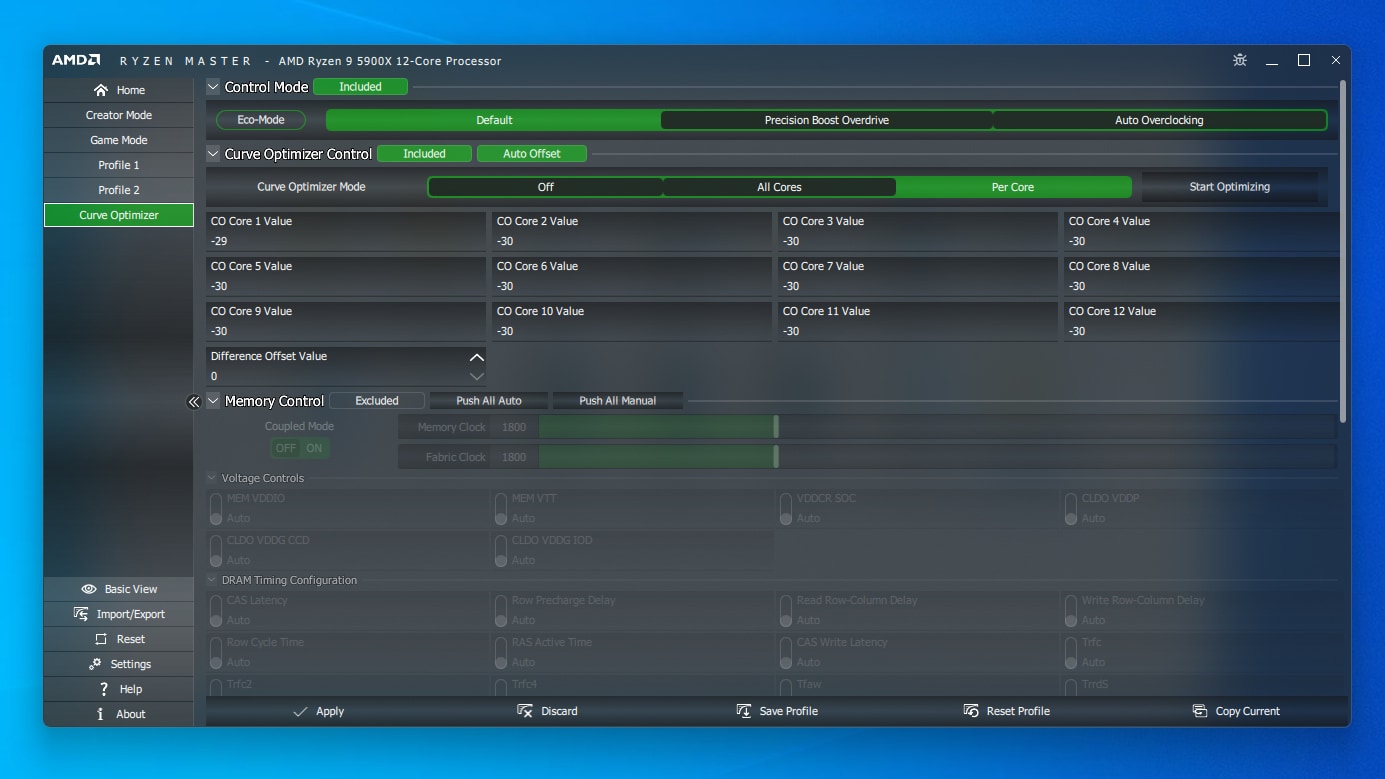
Task: Increase Difference Offset Value with up arrow
Action: pos(477,357)
